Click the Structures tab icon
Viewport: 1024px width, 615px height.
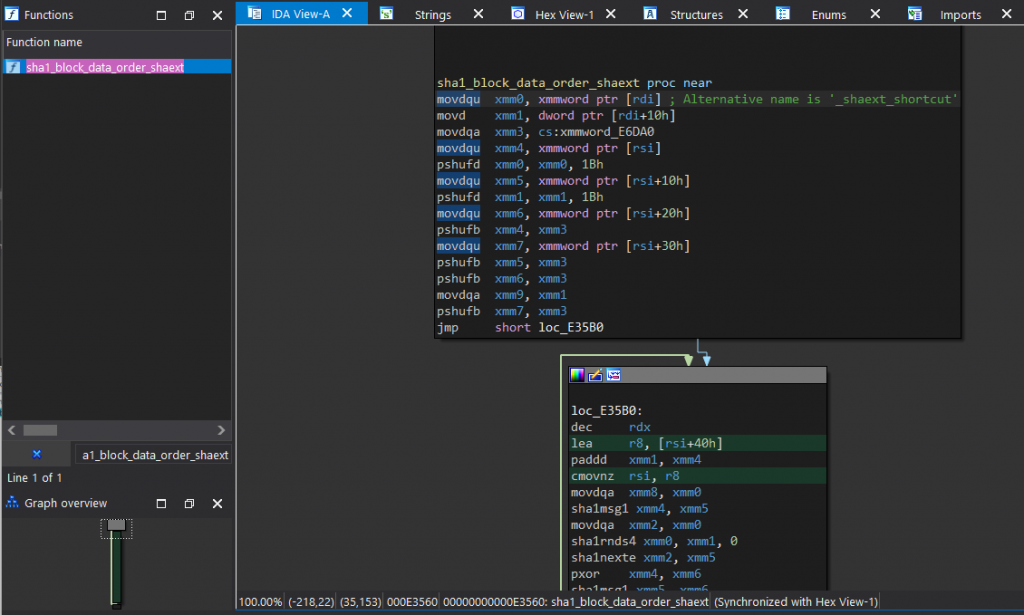click(650, 13)
